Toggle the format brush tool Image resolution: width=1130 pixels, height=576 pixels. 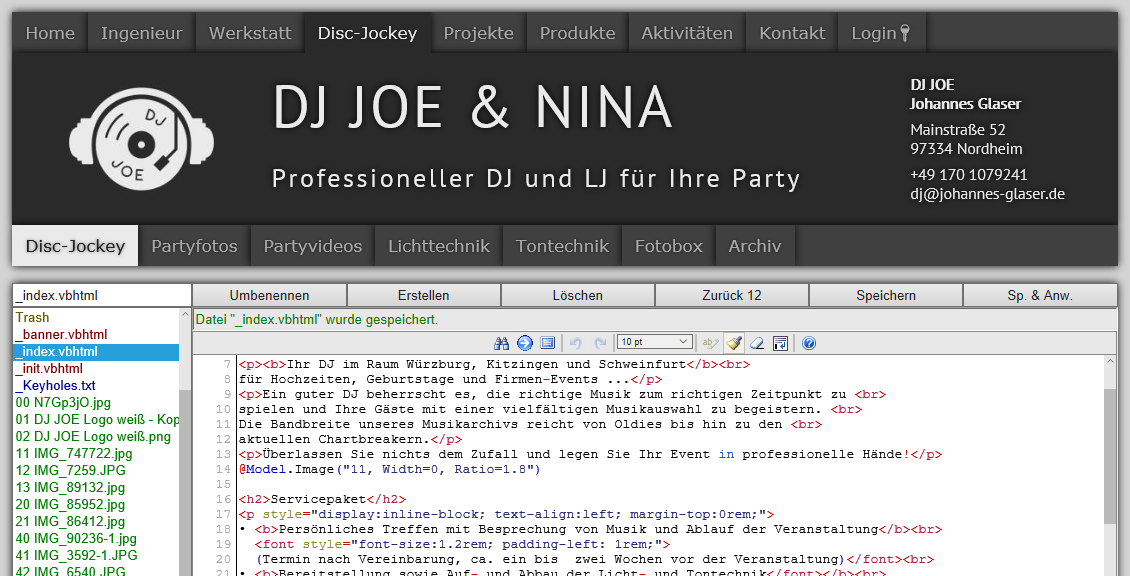[x=734, y=342]
